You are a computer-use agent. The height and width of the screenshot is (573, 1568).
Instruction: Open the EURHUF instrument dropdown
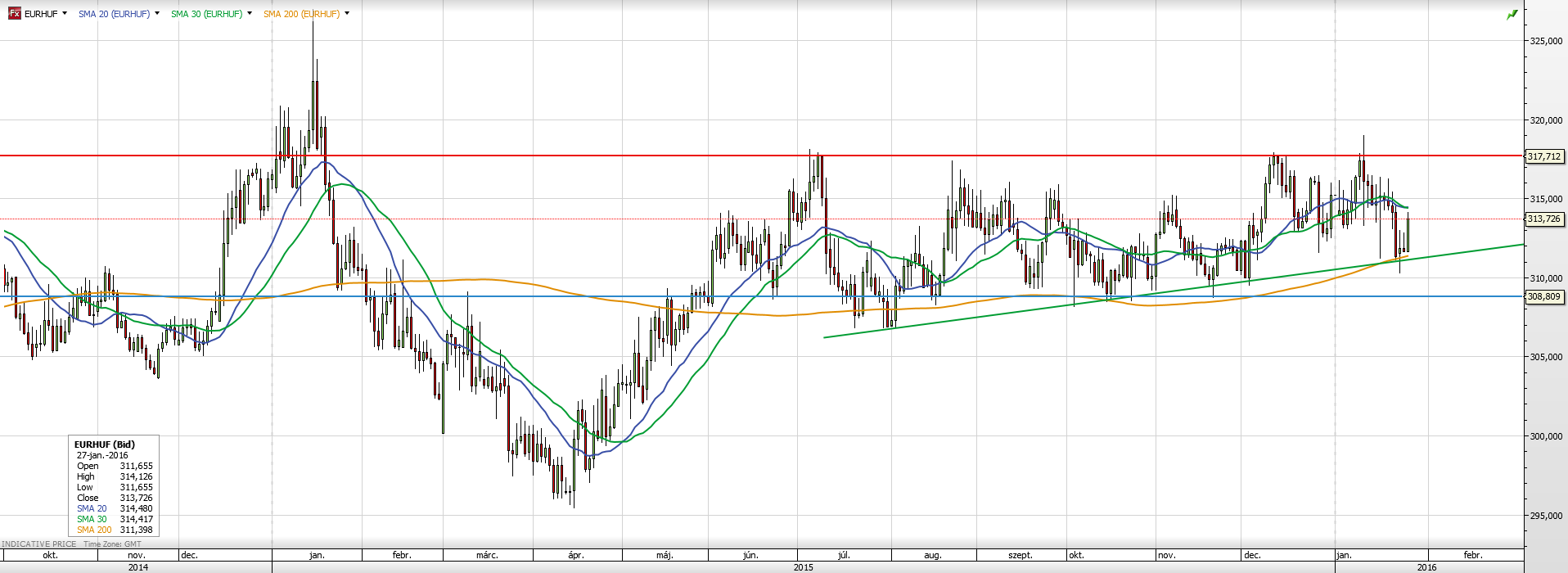click(x=65, y=14)
